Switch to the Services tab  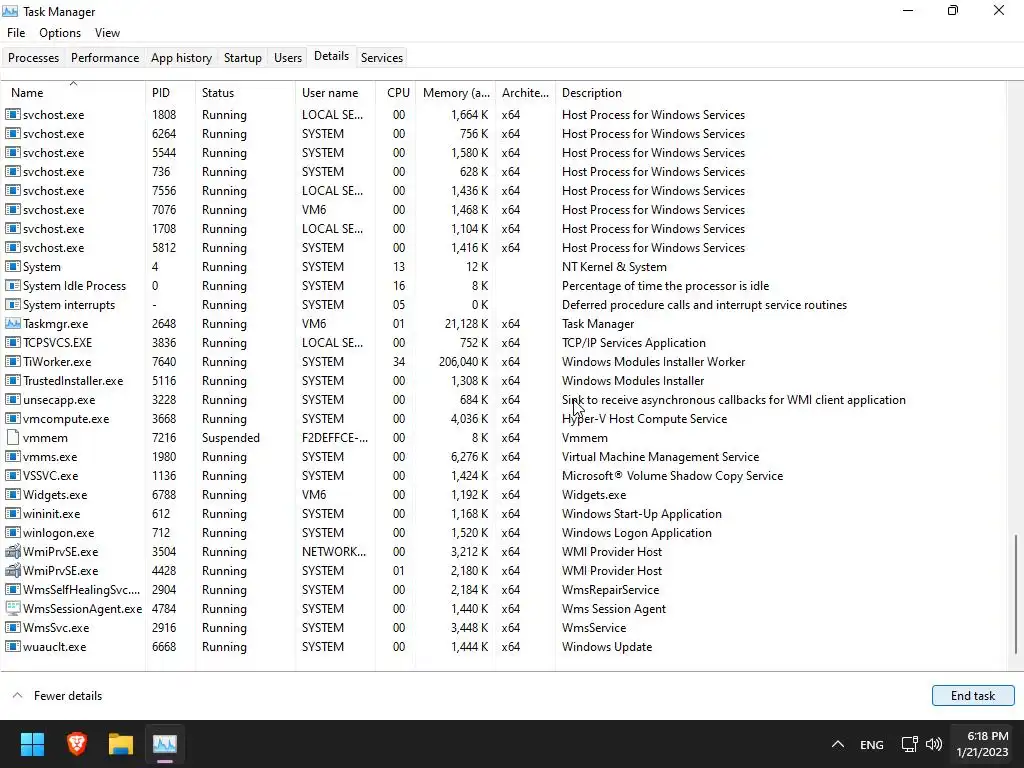coord(381,57)
